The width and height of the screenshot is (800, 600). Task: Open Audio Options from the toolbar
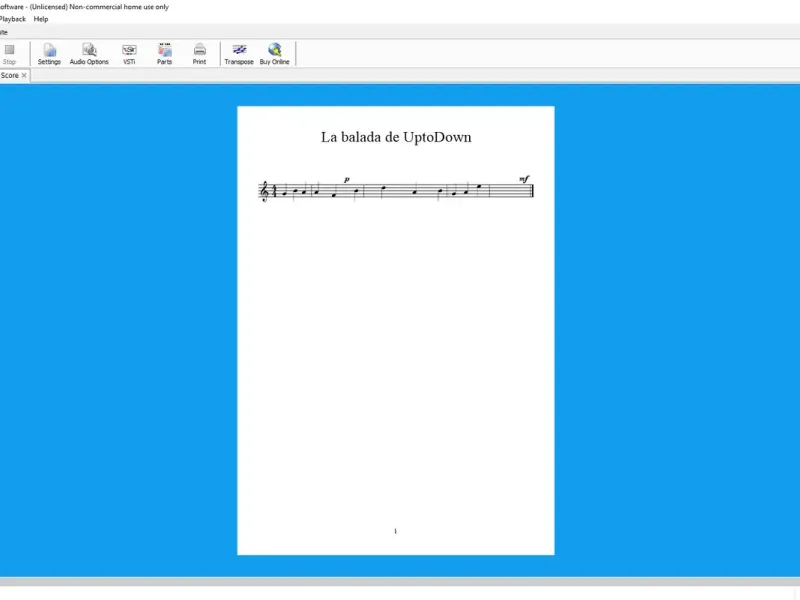[89, 54]
